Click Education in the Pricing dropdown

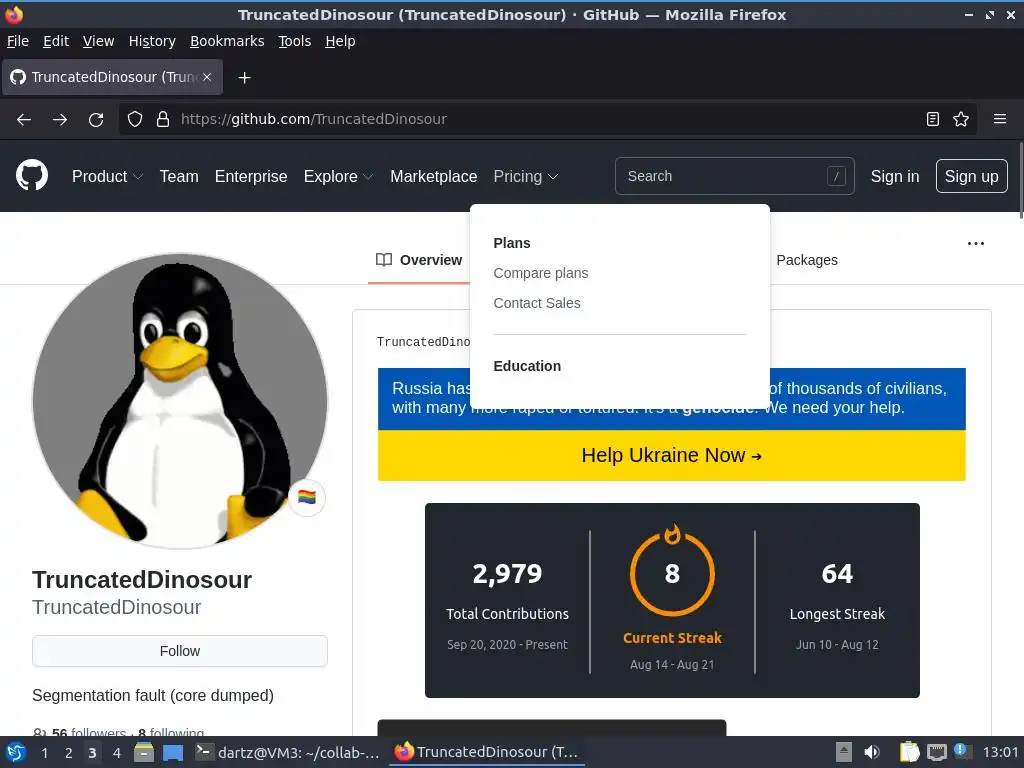tap(526, 366)
